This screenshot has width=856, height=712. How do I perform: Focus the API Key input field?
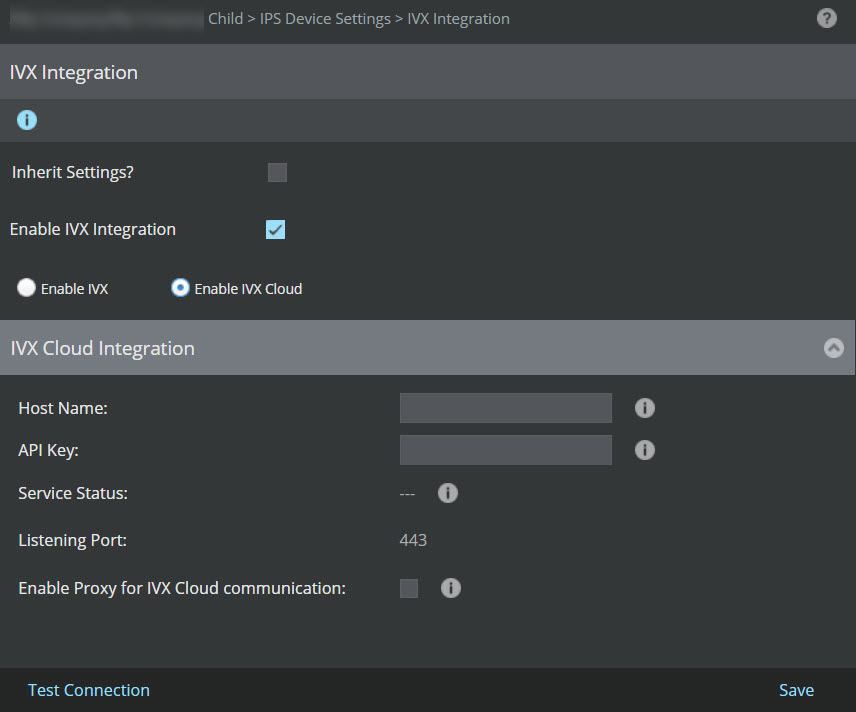506,450
